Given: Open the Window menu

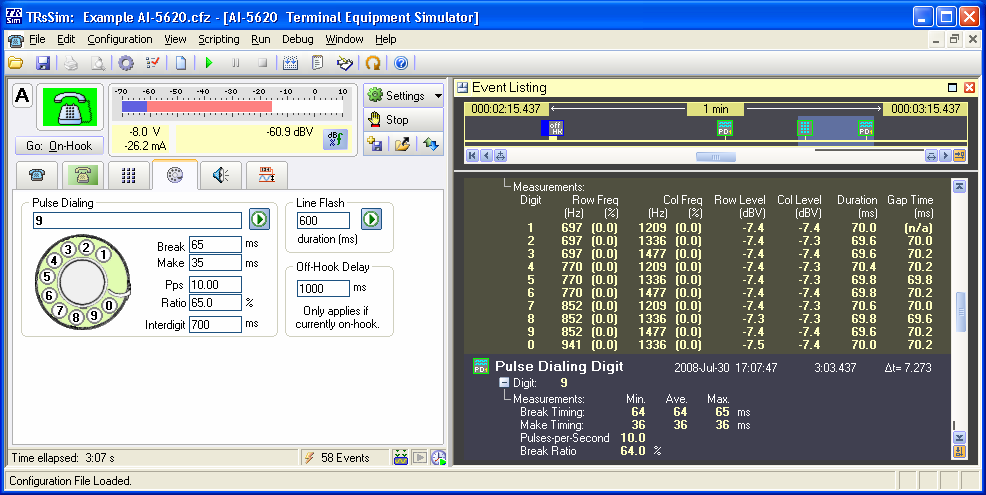Looking at the screenshot, I should 344,39.
